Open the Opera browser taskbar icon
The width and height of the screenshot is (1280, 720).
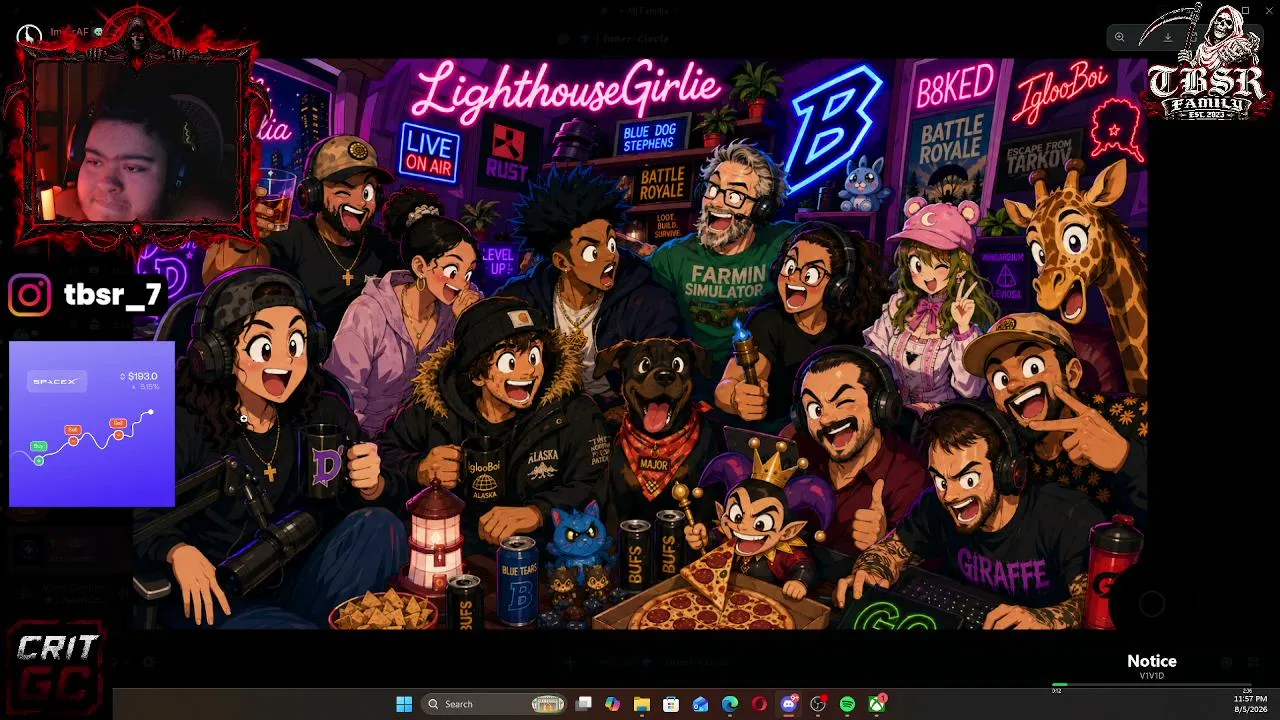coord(759,704)
